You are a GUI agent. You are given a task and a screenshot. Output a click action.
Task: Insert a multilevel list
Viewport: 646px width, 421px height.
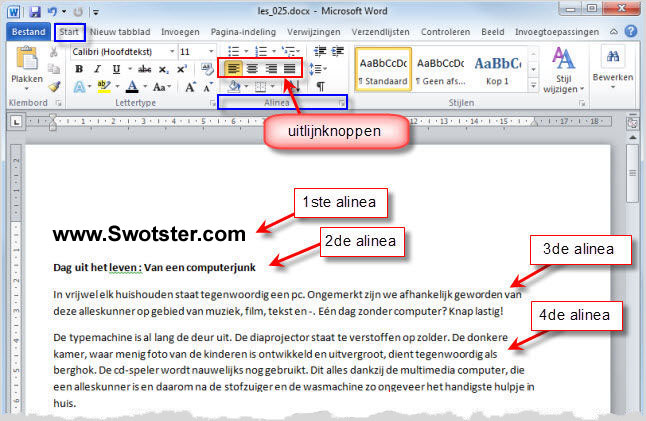(288, 51)
